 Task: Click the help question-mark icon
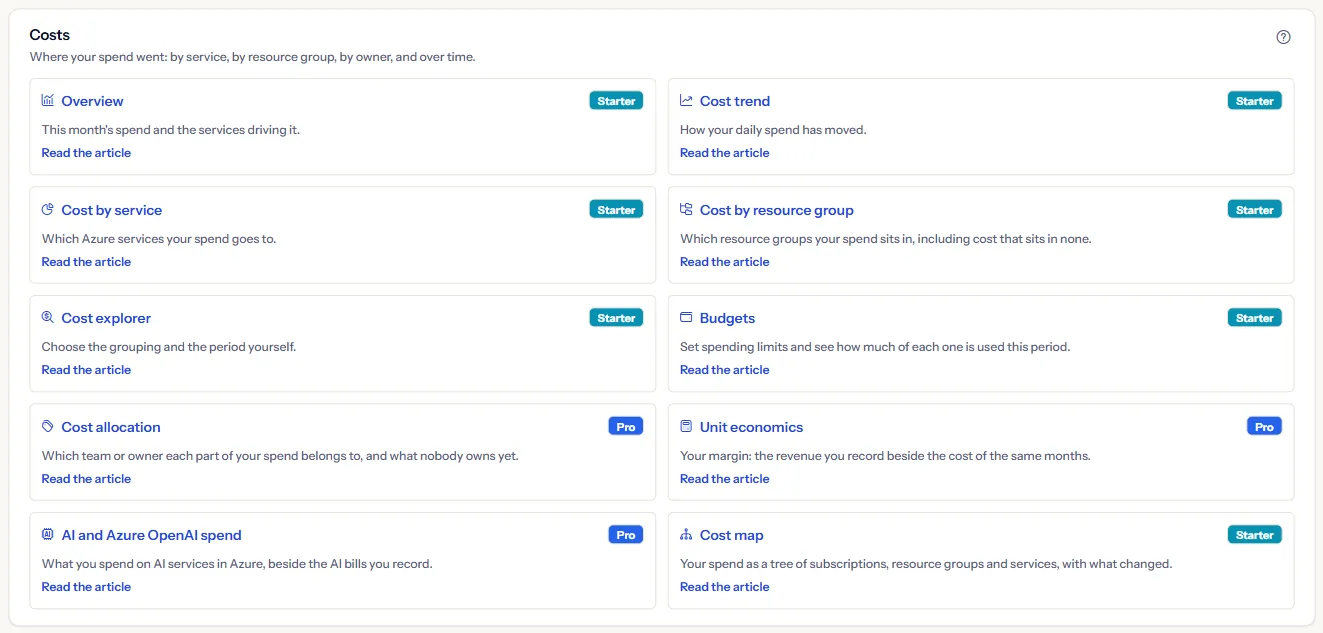tap(1284, 37)
